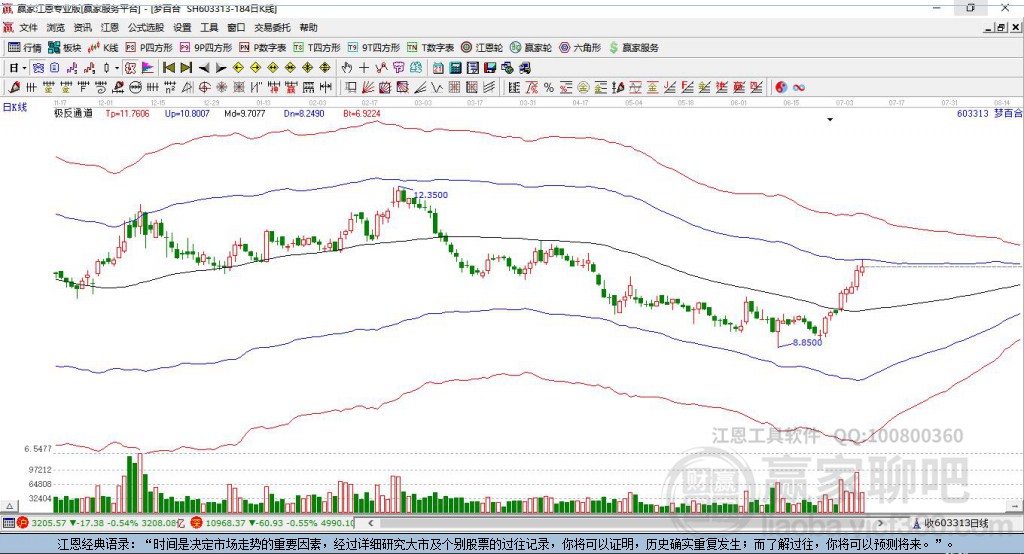
Task: Open the P四方形 tool
Action: coord(149,48)
